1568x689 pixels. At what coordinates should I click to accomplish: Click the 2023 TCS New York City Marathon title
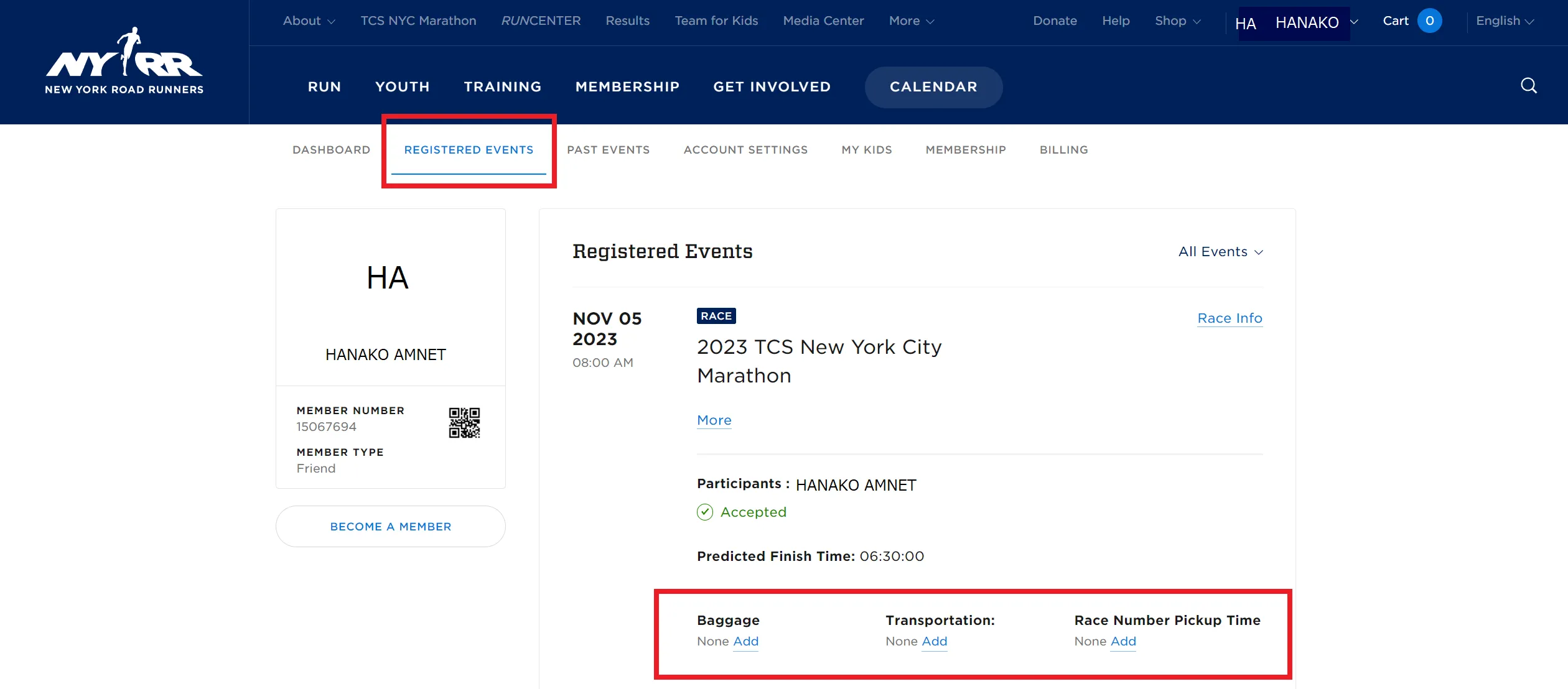pyautogui.click(x=819, y=361)
